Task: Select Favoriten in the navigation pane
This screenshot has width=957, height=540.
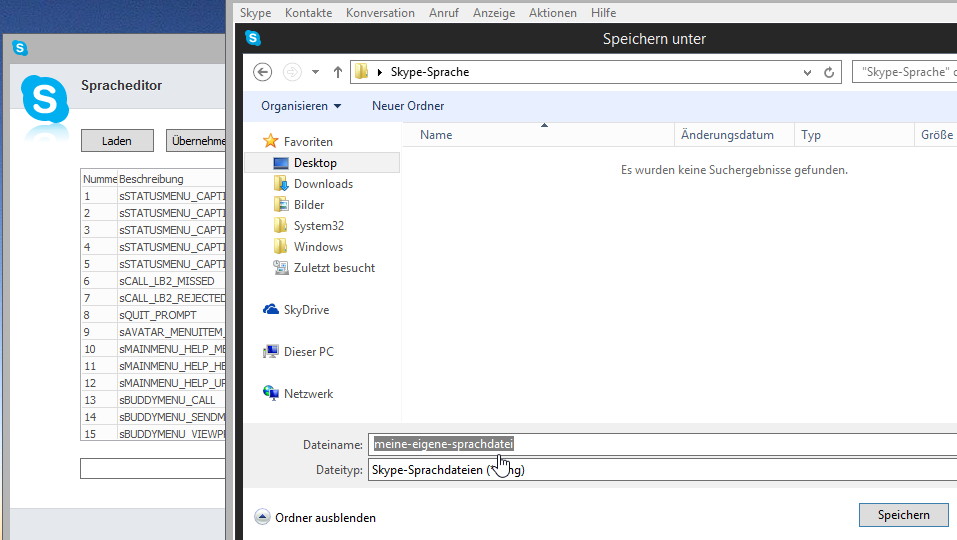Action: tap(308, 142)
